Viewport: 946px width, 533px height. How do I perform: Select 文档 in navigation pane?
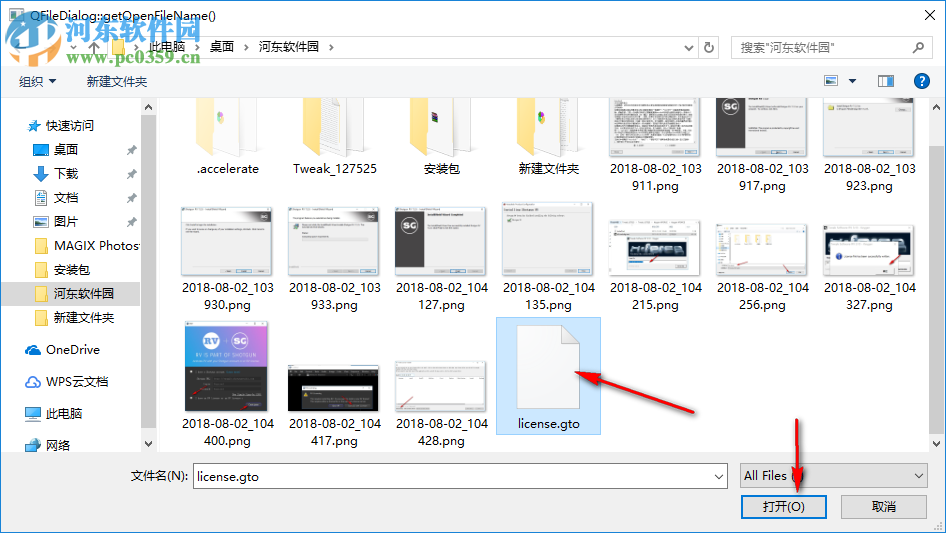click(66, 197)
